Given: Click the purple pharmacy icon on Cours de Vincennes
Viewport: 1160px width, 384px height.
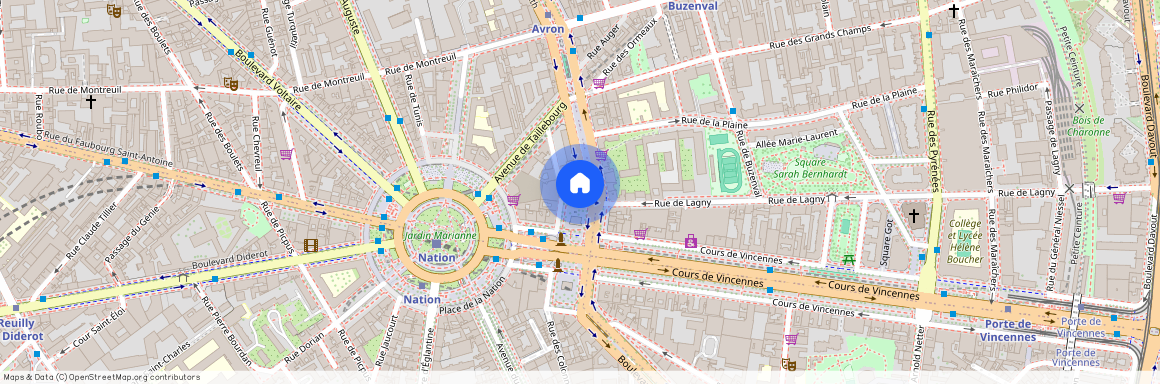Looking at the screenshot, I should click(x=690, y=240).
